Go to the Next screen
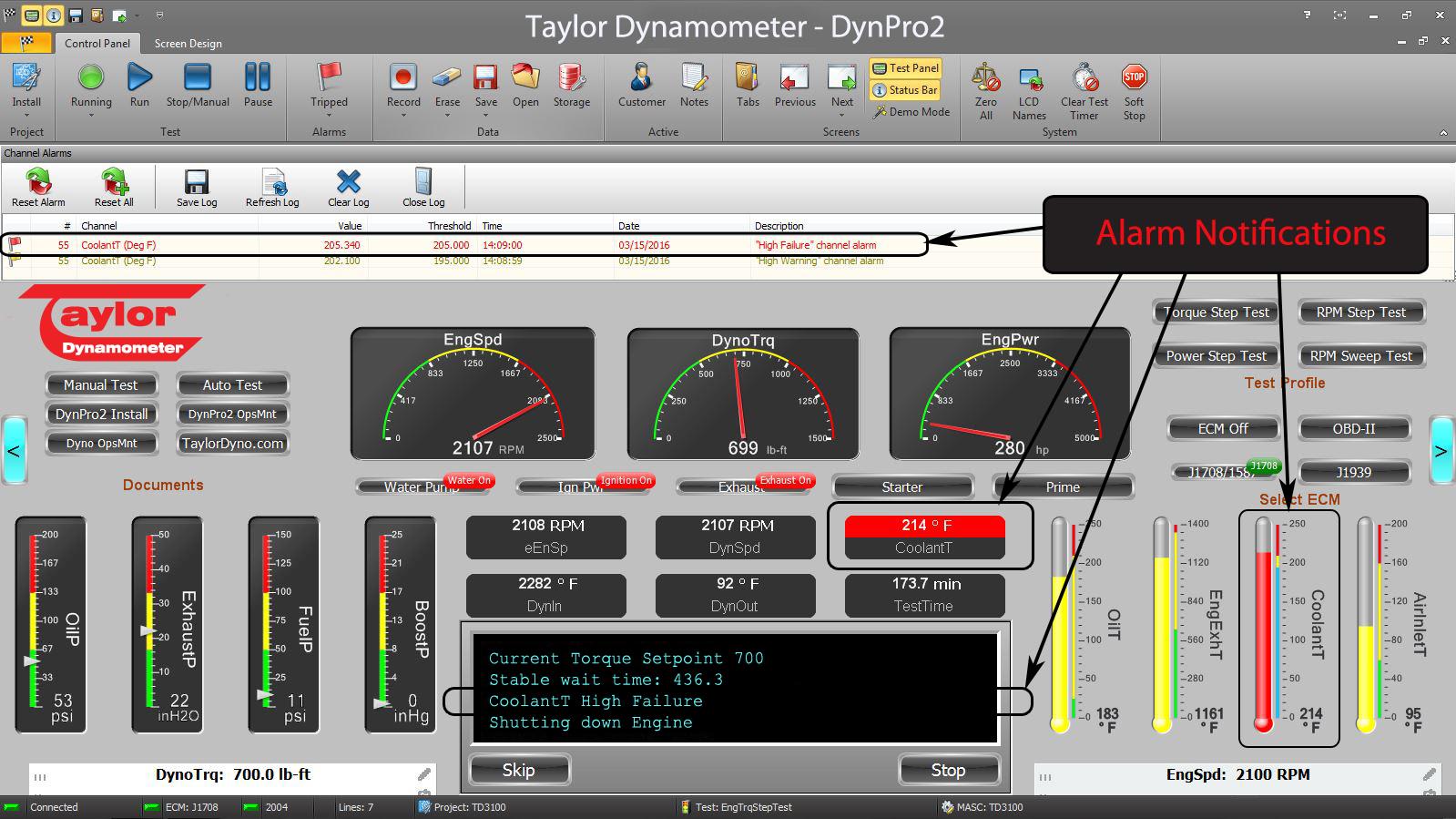Image resolution: width=1456 pixels, height=819 pixels. point(842,77)
